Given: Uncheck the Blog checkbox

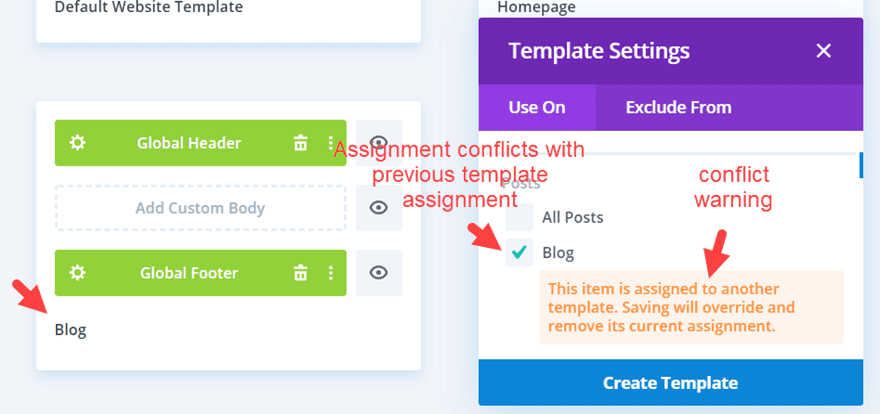Looking at the screenshot, I should click(519, 253).
